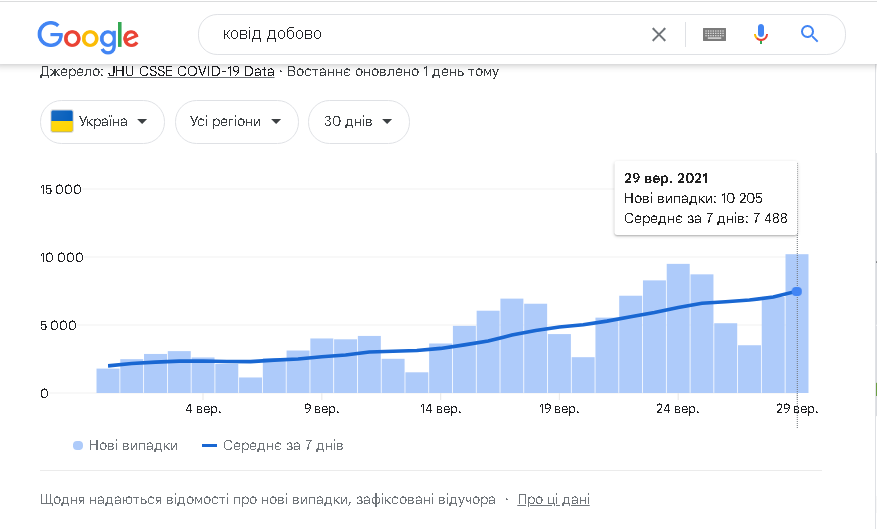
Task: Clear the search query with X icon
Action: click(659, 35)
